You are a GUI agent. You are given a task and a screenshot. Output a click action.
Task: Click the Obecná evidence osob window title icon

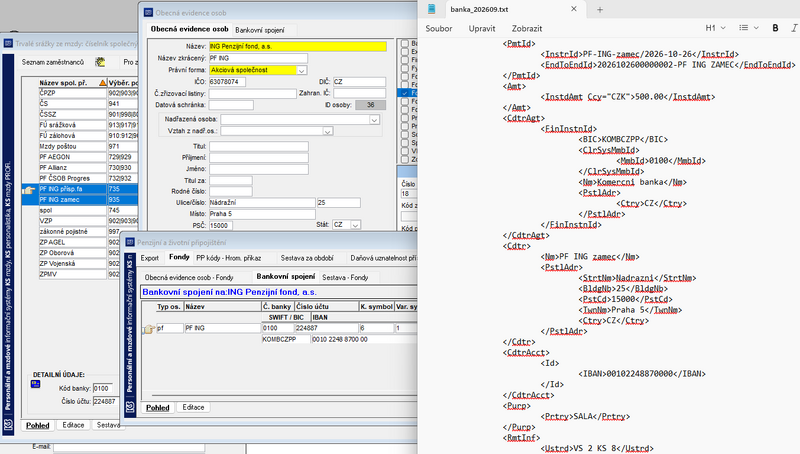pos(148,13)
